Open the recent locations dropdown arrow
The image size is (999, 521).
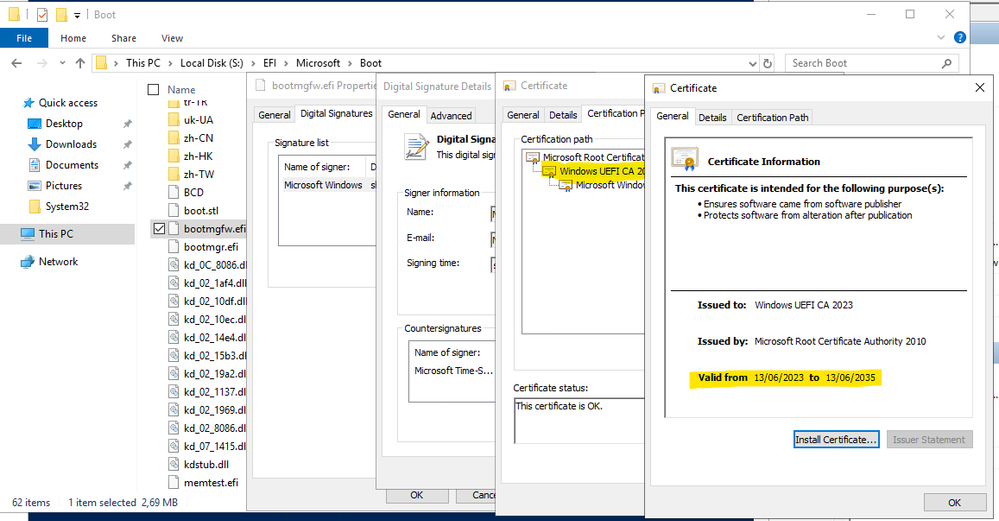tap(62, 63)
